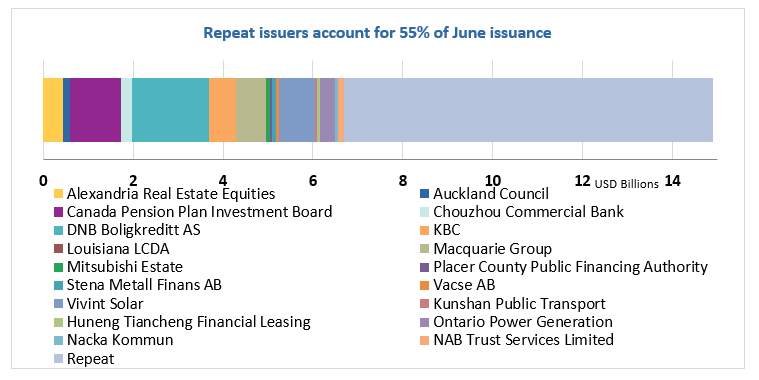Click the Auckland Council legend swatch

425,194
